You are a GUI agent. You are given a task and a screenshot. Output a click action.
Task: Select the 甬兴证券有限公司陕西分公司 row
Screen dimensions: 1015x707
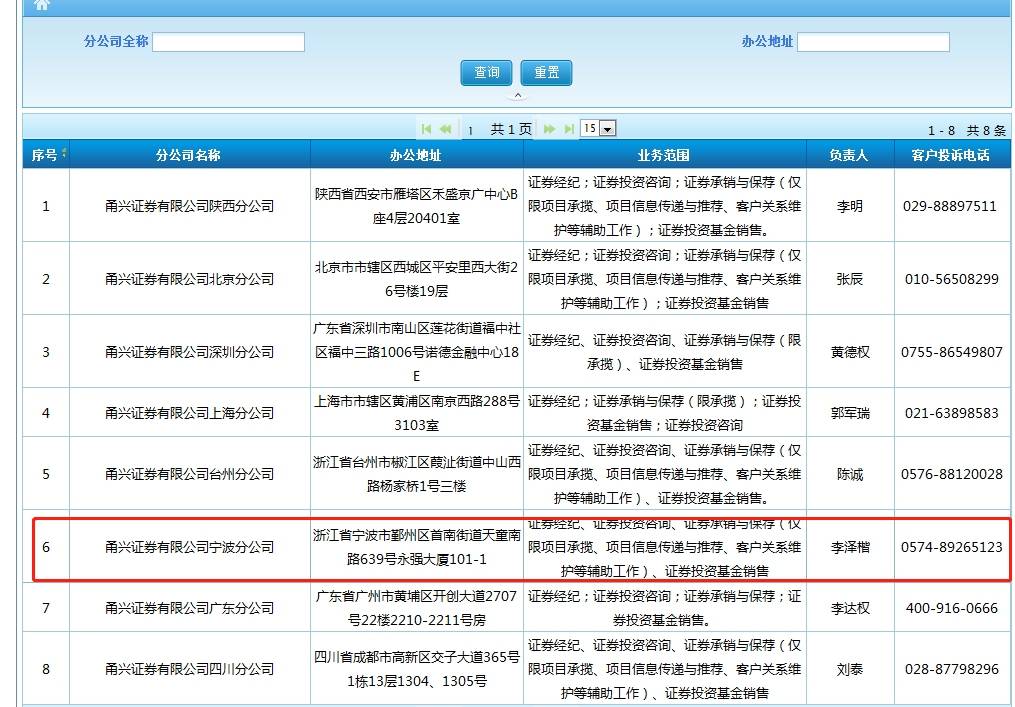[189, 206]
